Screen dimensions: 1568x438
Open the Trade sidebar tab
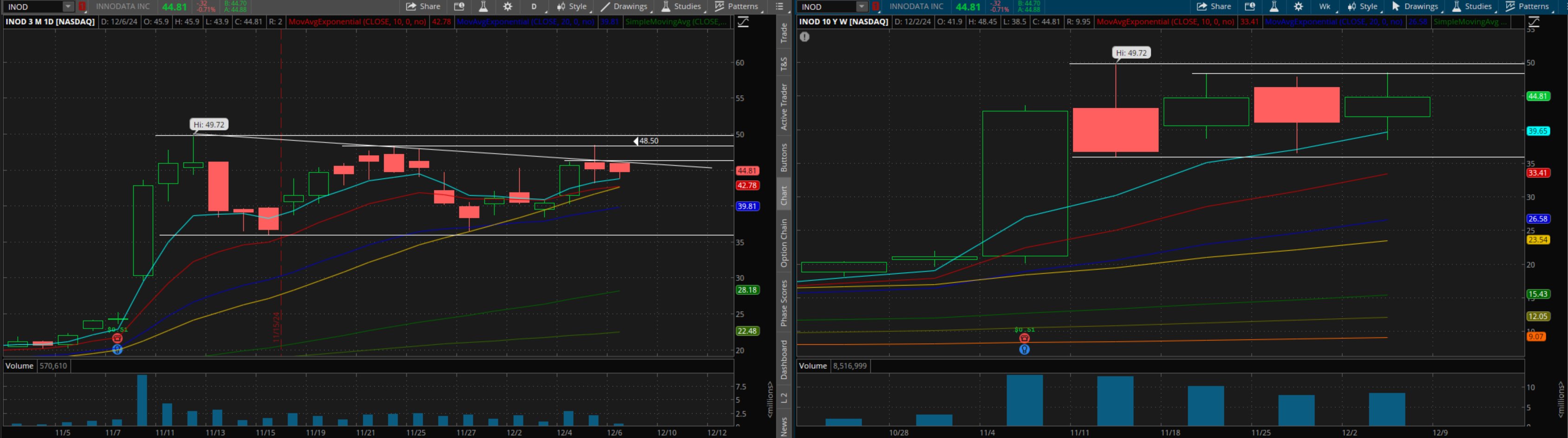pyautogui.click(x=784, y=33)
